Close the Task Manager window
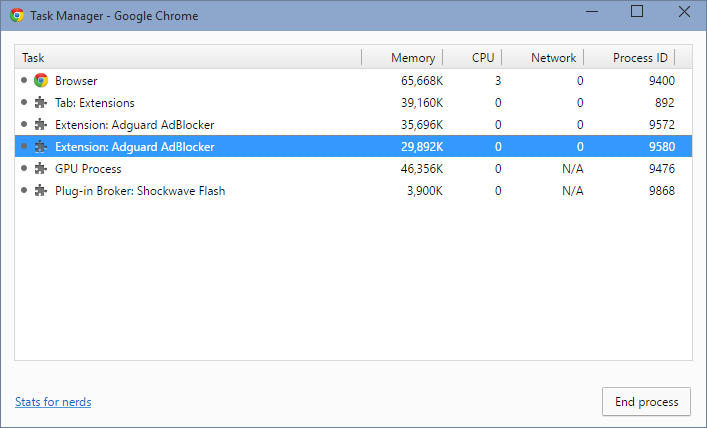Screen dimensions: 707x428 click(x=684, y=12)
